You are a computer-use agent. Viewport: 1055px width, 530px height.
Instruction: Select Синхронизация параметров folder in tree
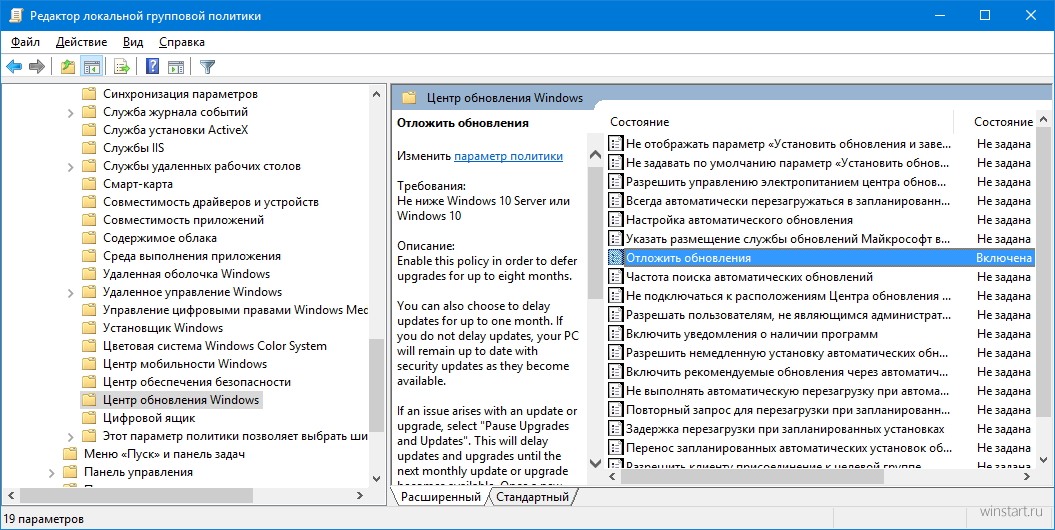(180, 94)
